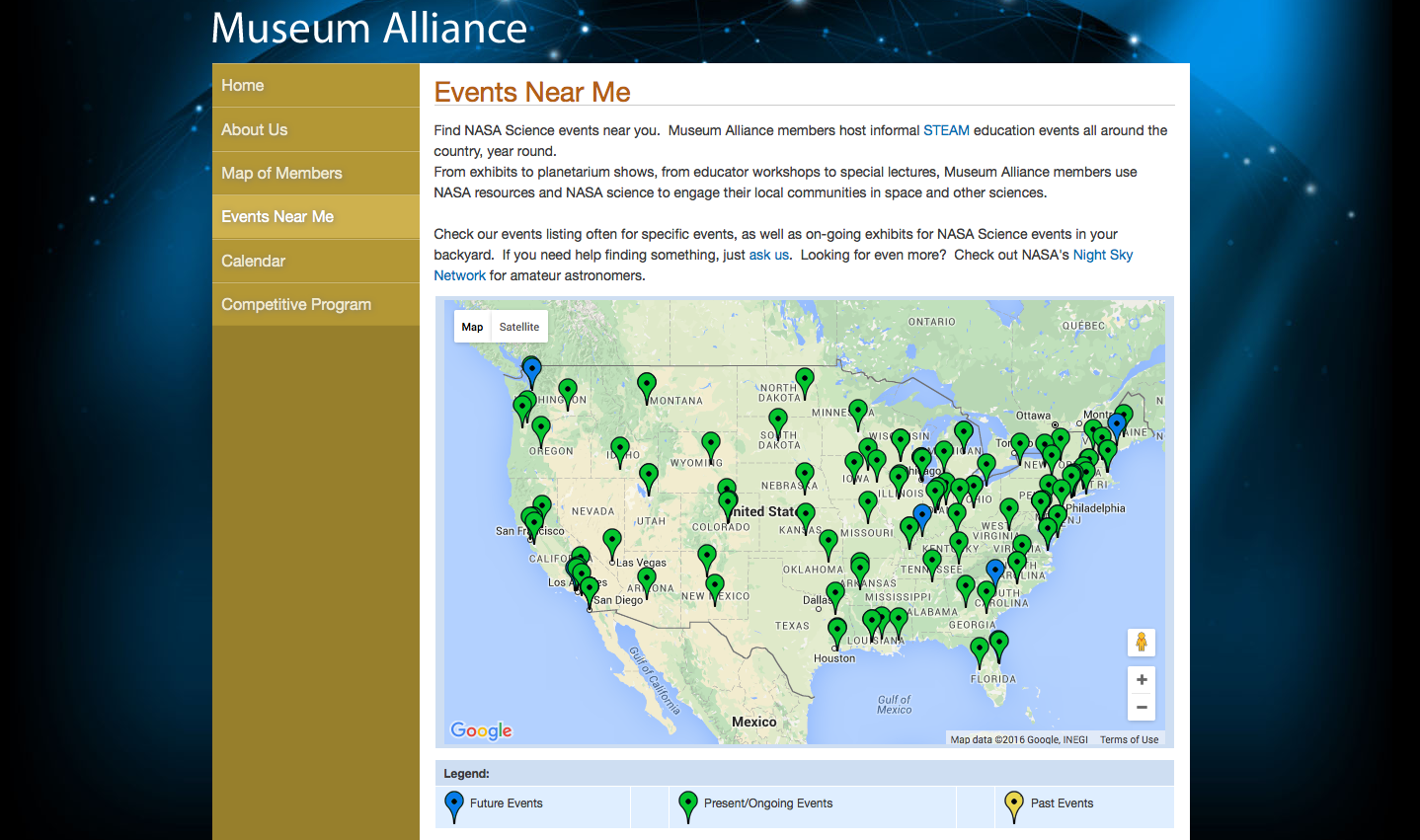Follow the STEAM link

pyautogui.click(x=946, y=130)
